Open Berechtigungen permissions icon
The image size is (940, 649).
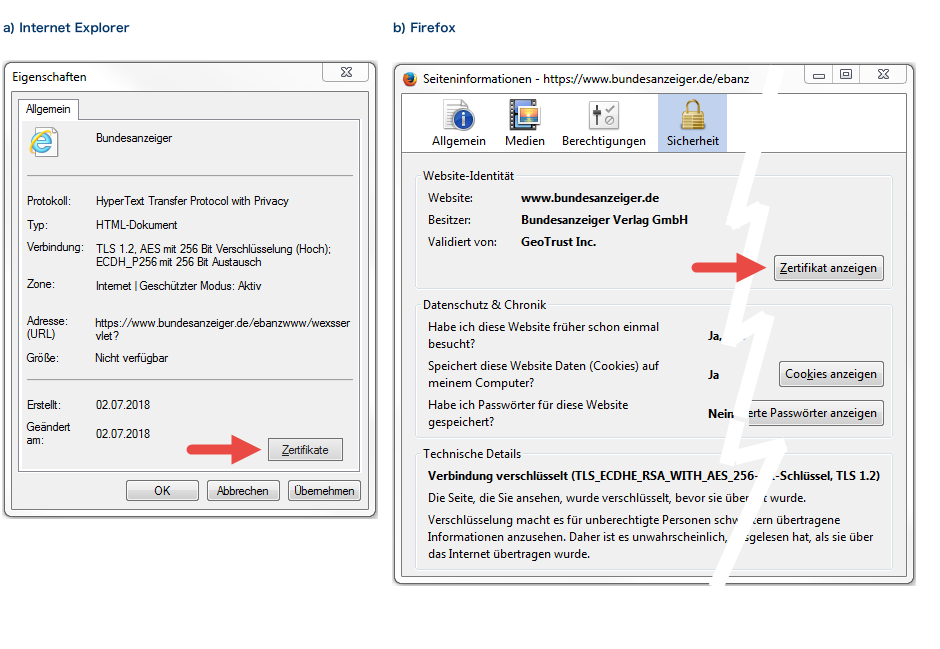(604, 115)
